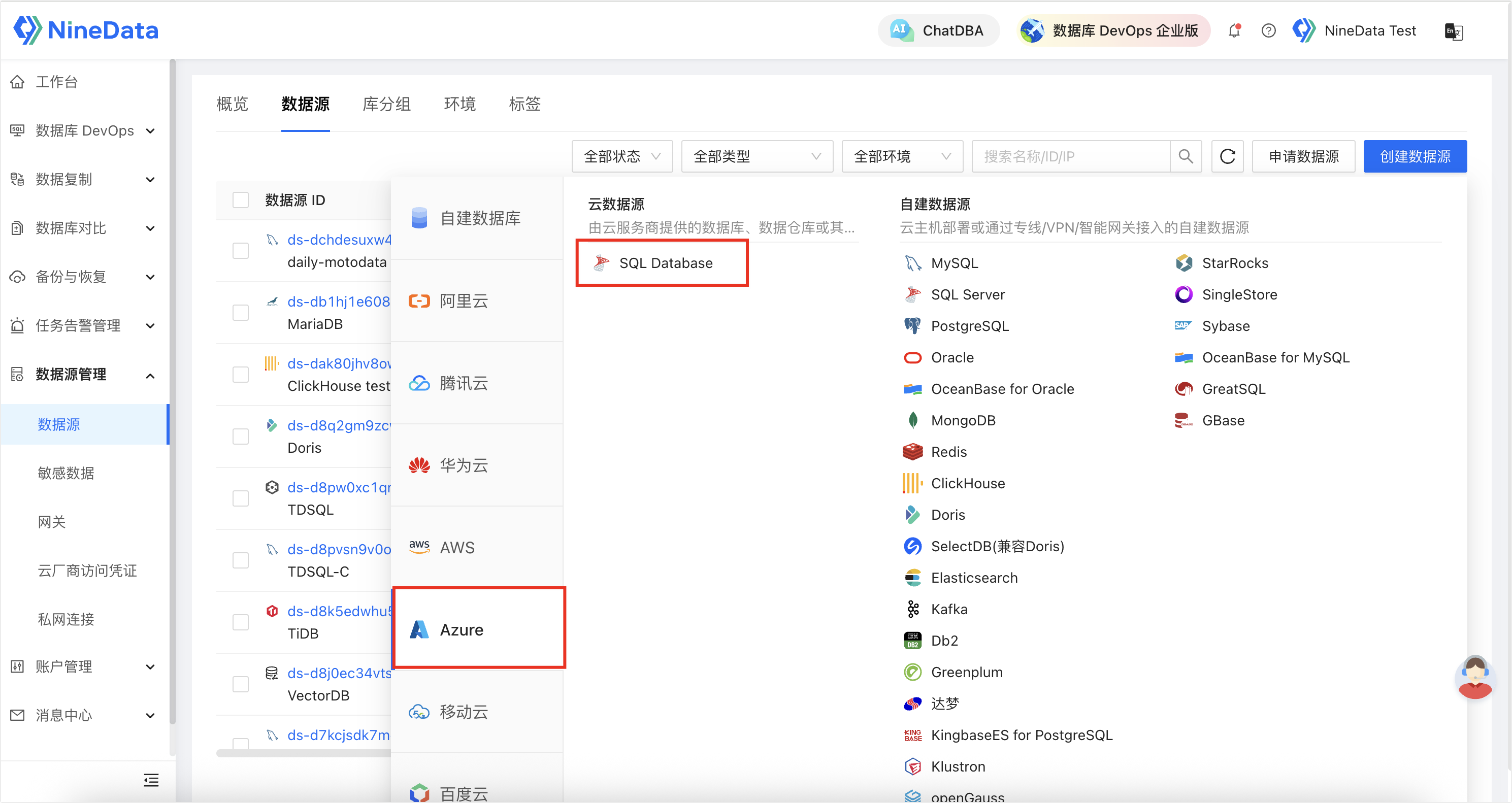
Task: Switch to the 标签 tab
Action: [x=524, y=104]
